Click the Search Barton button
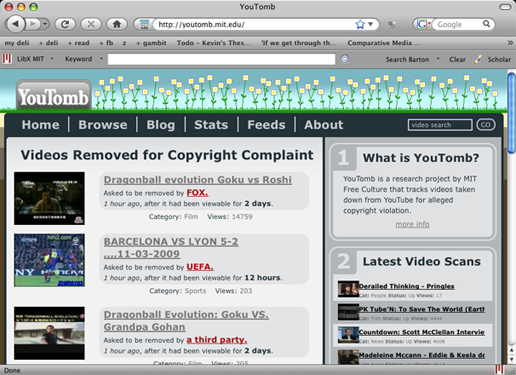This screenshot has height=375, width=516. pyautogui.click(x=407, y=59)
